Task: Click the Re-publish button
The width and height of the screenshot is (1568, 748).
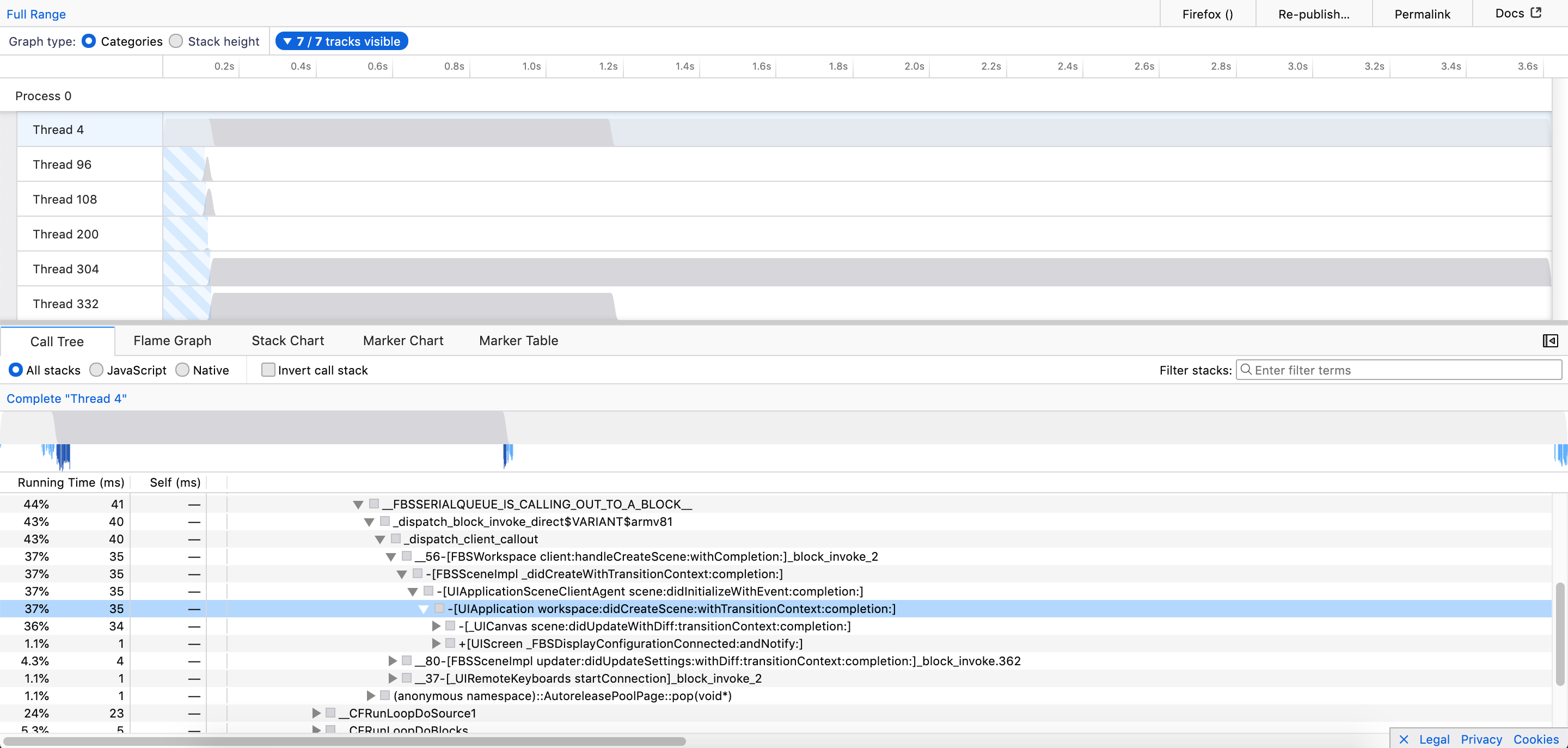Action: coord(1314,14)
